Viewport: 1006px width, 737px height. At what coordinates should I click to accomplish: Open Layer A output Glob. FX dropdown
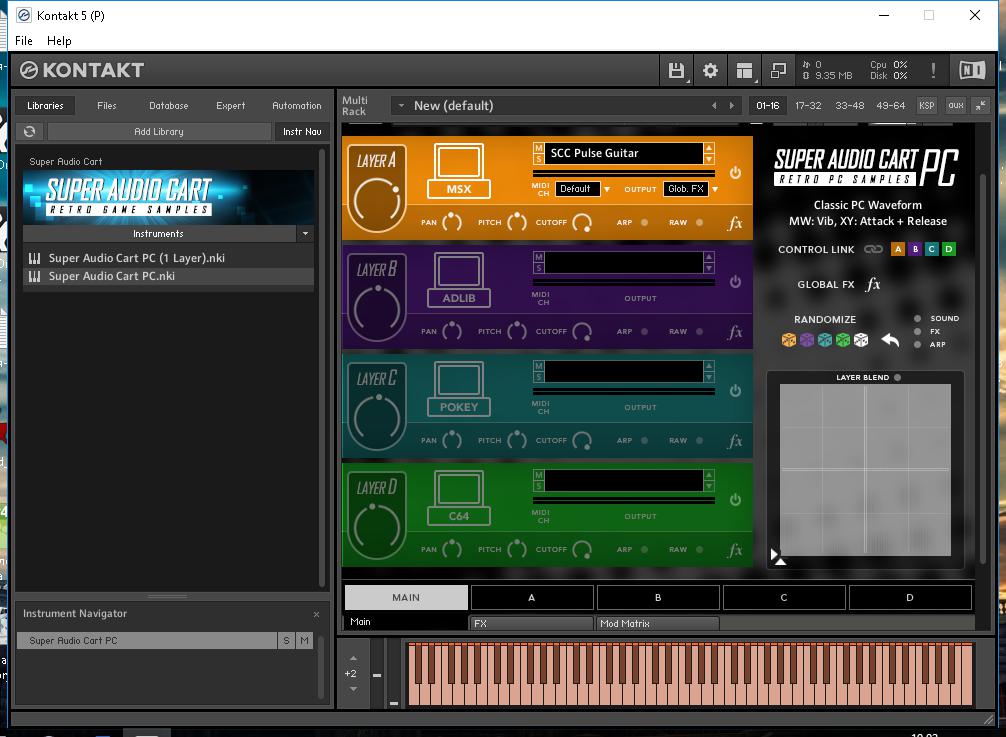point(686,189)
